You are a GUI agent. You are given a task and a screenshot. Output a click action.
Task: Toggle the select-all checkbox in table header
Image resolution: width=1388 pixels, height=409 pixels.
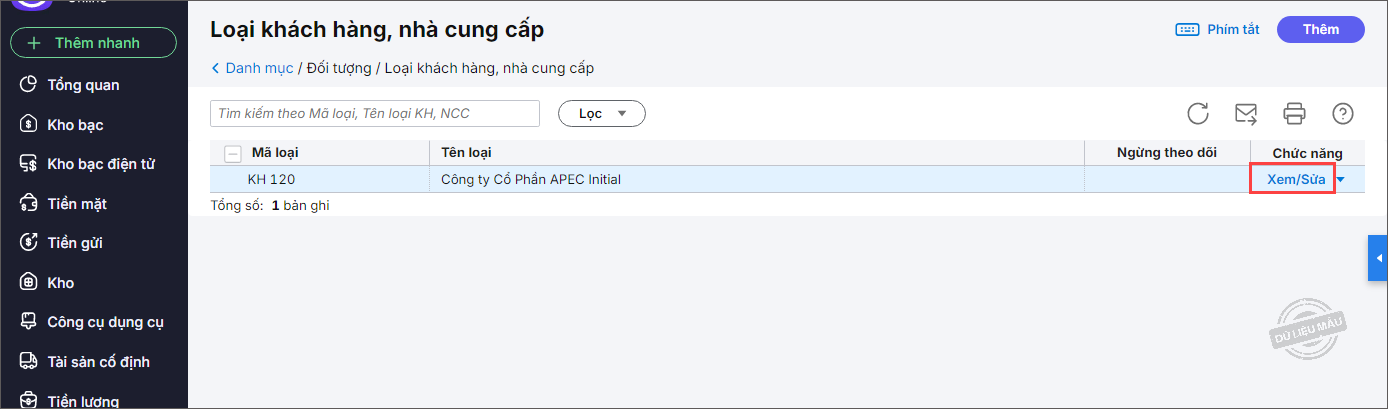233,153
